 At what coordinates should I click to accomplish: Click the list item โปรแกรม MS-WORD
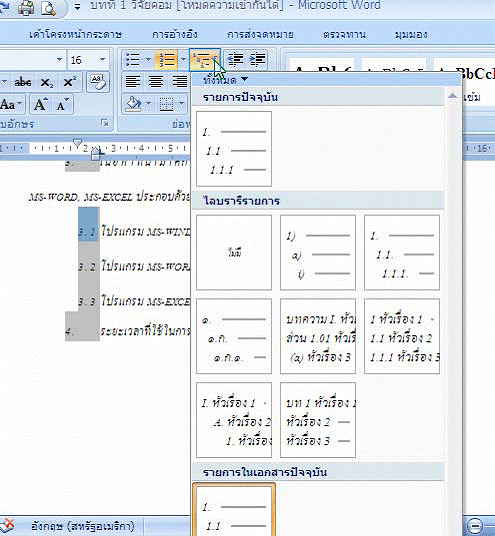coord(146,267)
